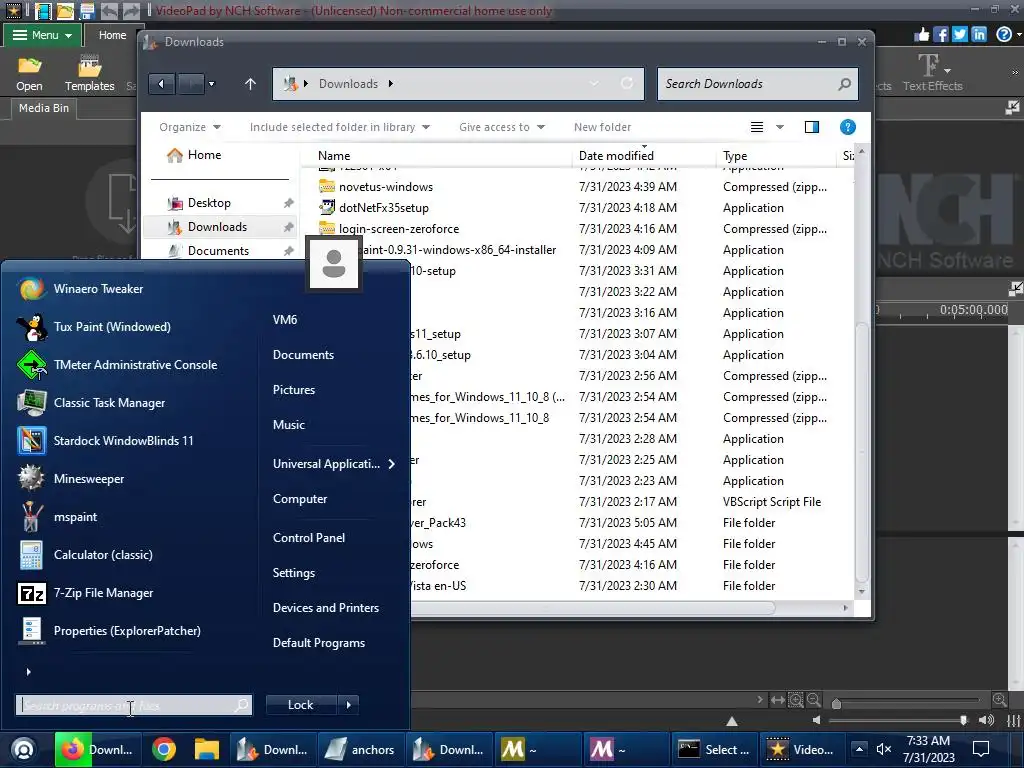Open the Organize dropdown
Screen dimensions: 1024x768
click(189, 127)
